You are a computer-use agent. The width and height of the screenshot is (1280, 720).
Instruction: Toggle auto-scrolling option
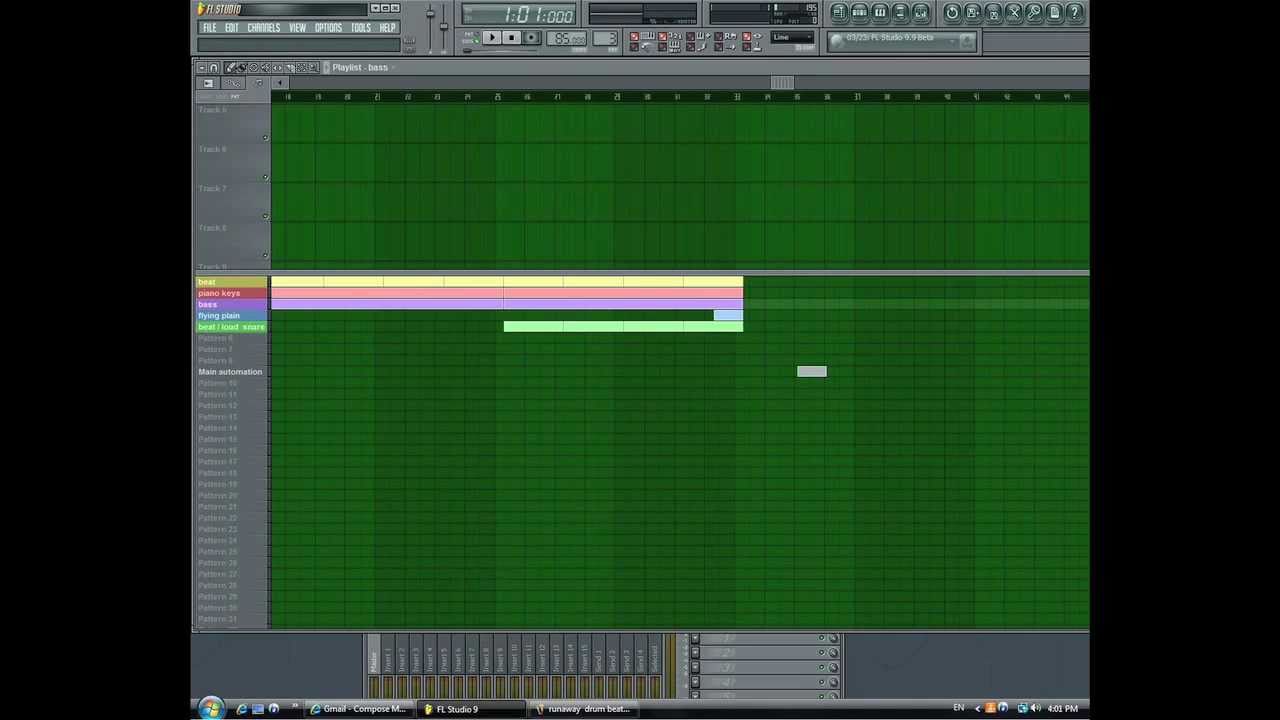[x=724, y=47]
